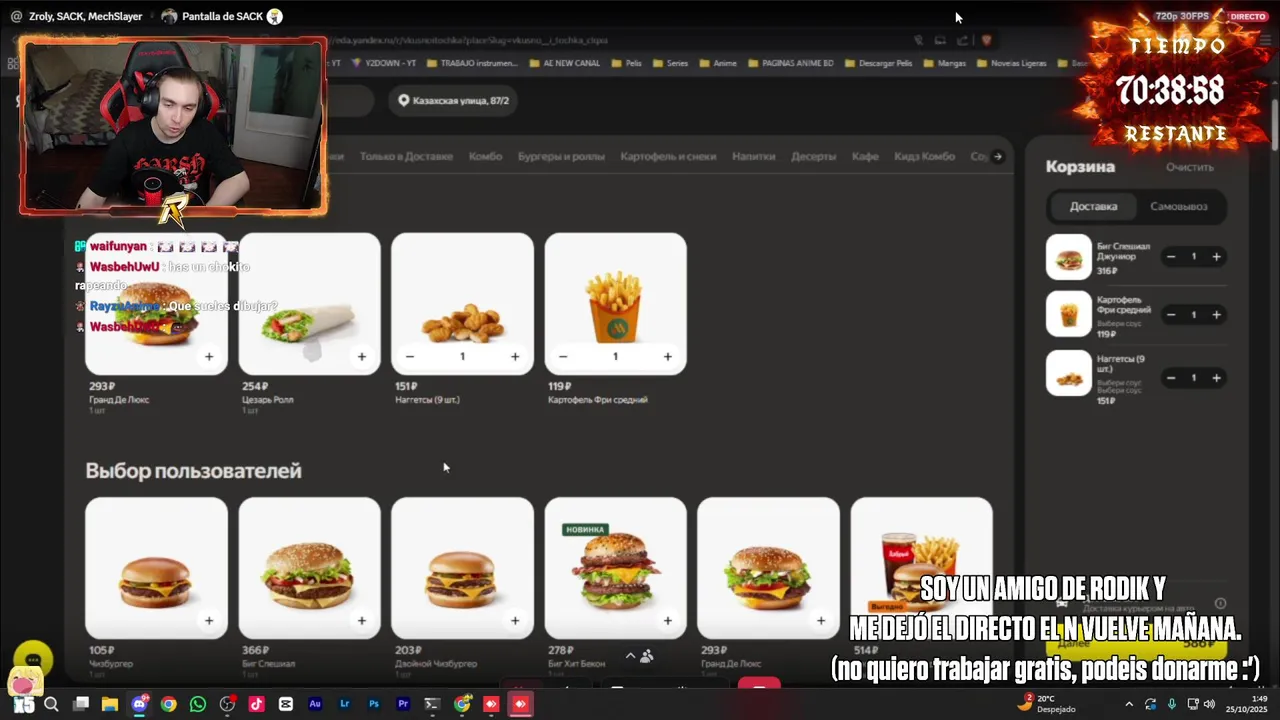Open Наггетсы thumbnail in cart
1280x720 pixels.
1069,373
